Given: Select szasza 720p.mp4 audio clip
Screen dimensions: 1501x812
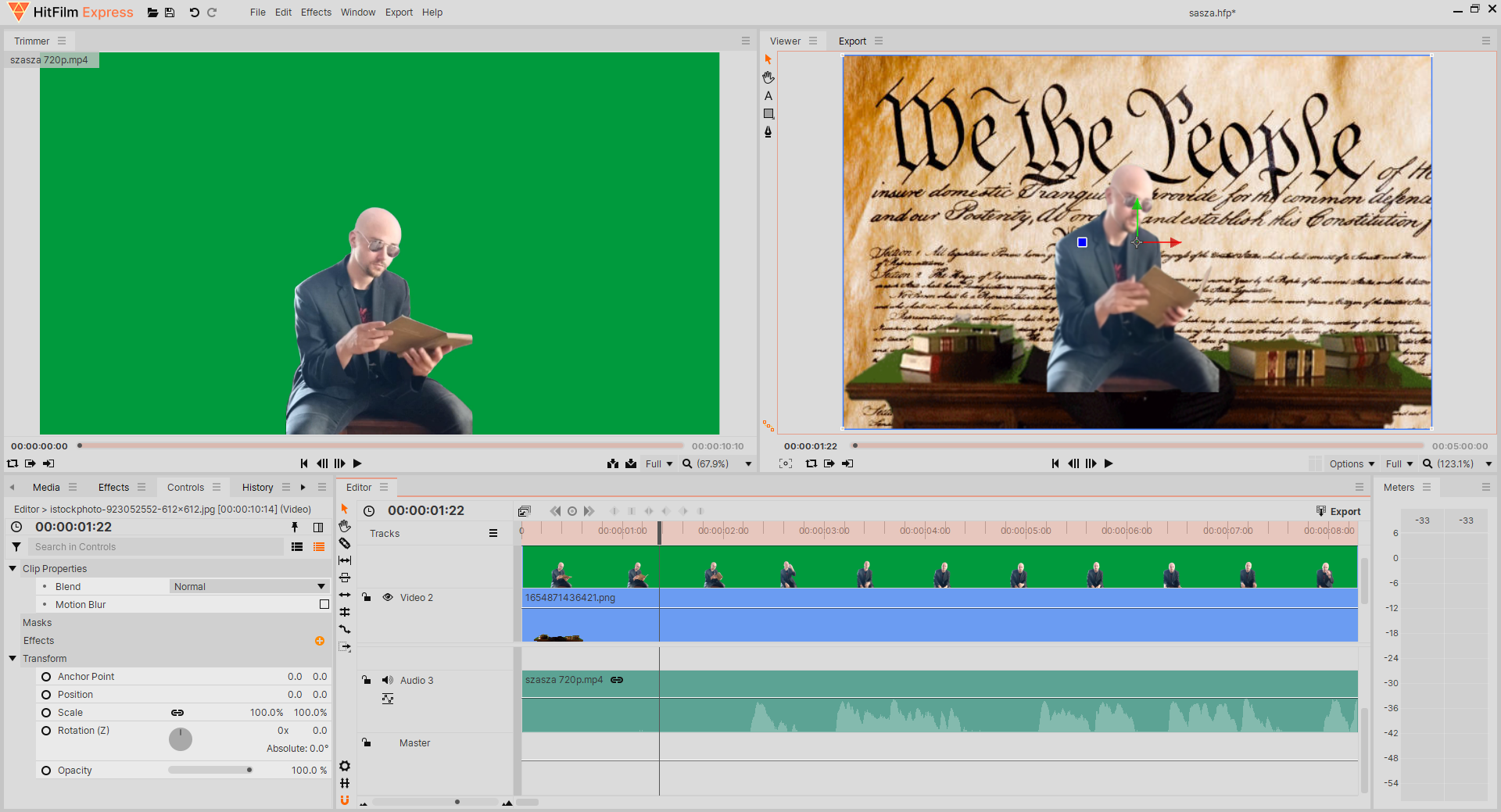Looking at the screenshot, I should pyautogui.click(x=940, y=701).
